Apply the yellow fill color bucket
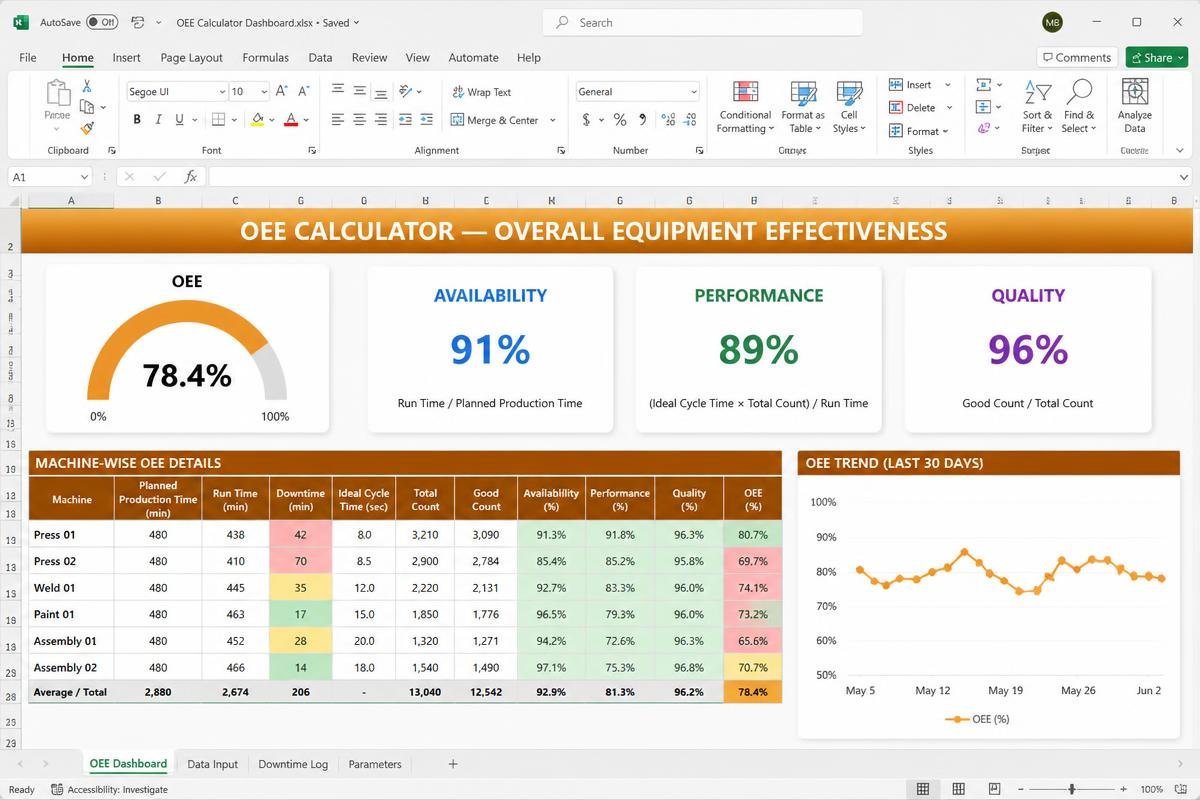The height and width of the screenshot is (800, 1200). [x=258, y=120]
